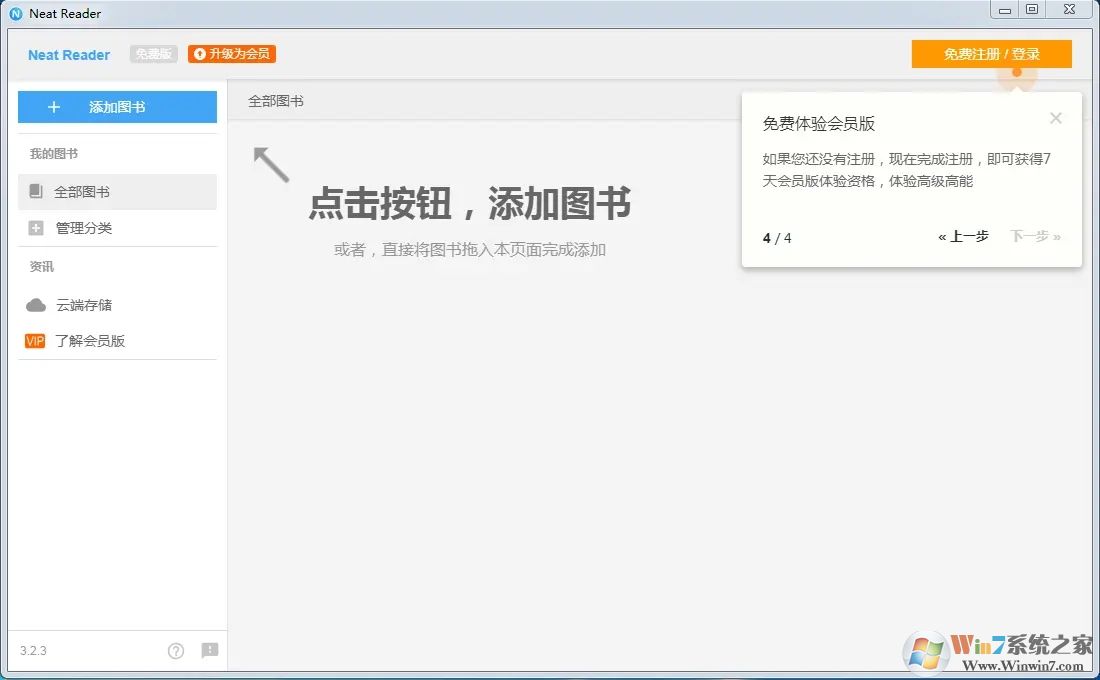Click the plus sign in 添加图书 button

(x=54, y=107)
